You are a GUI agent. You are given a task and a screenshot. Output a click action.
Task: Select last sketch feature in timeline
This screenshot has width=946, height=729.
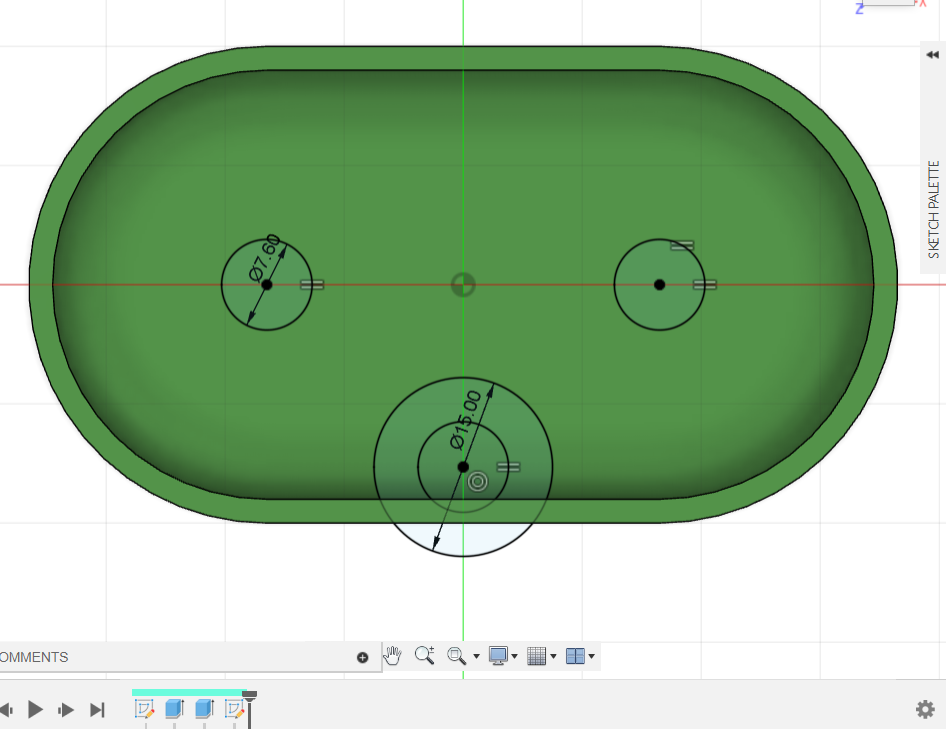pyautogui.click(x=234, y=709)
